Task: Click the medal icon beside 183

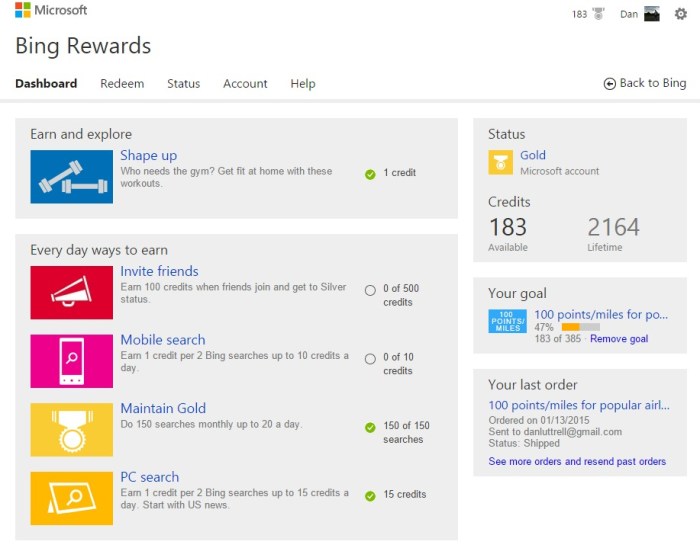Action: click(x=598, y=14)
